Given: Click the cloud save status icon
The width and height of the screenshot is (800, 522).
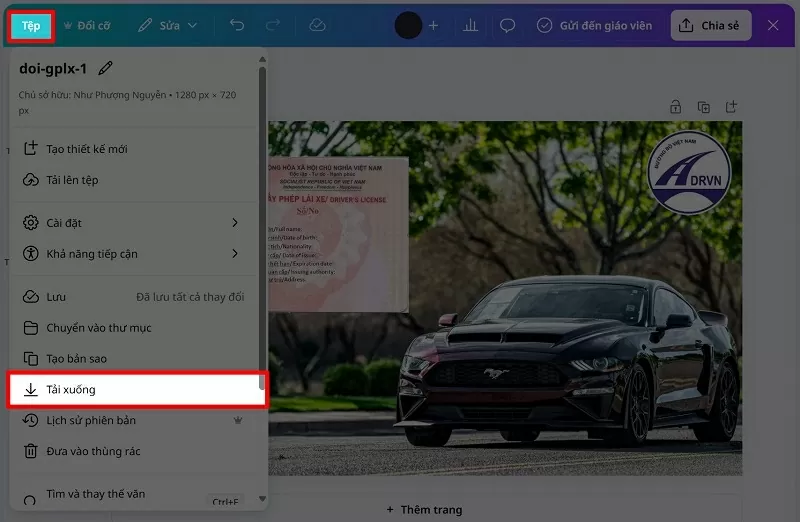Looking at the screenshot, I should pyautogui.click(x=317, y=25).
